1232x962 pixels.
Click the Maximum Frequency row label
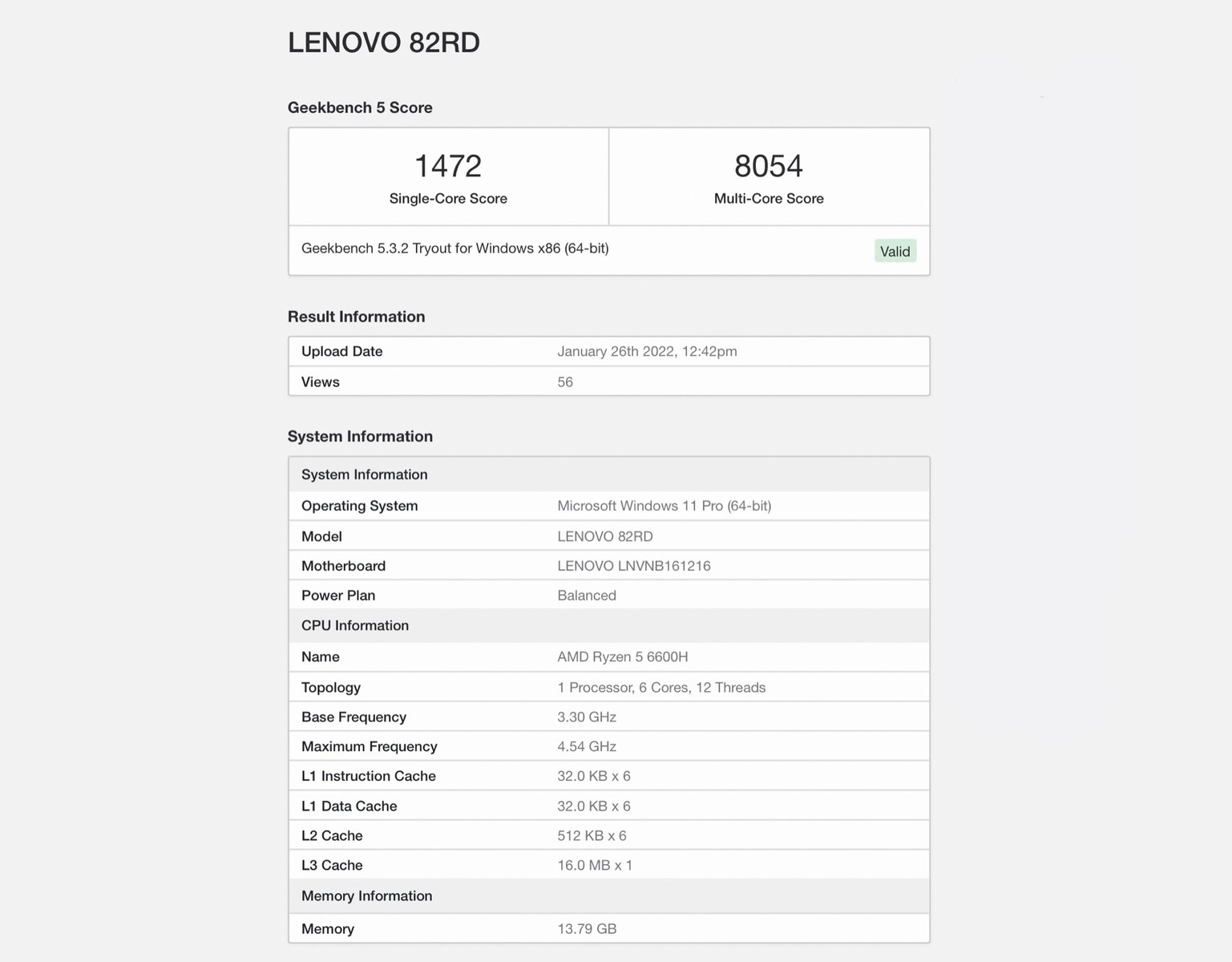[x=370, y=746]
